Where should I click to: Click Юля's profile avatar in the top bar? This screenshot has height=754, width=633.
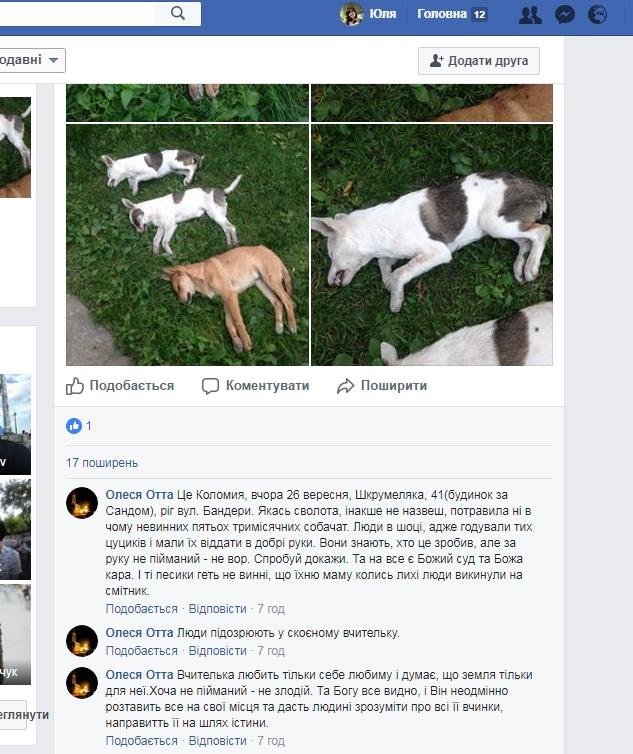pyautogui.click(x=351, y=14)
